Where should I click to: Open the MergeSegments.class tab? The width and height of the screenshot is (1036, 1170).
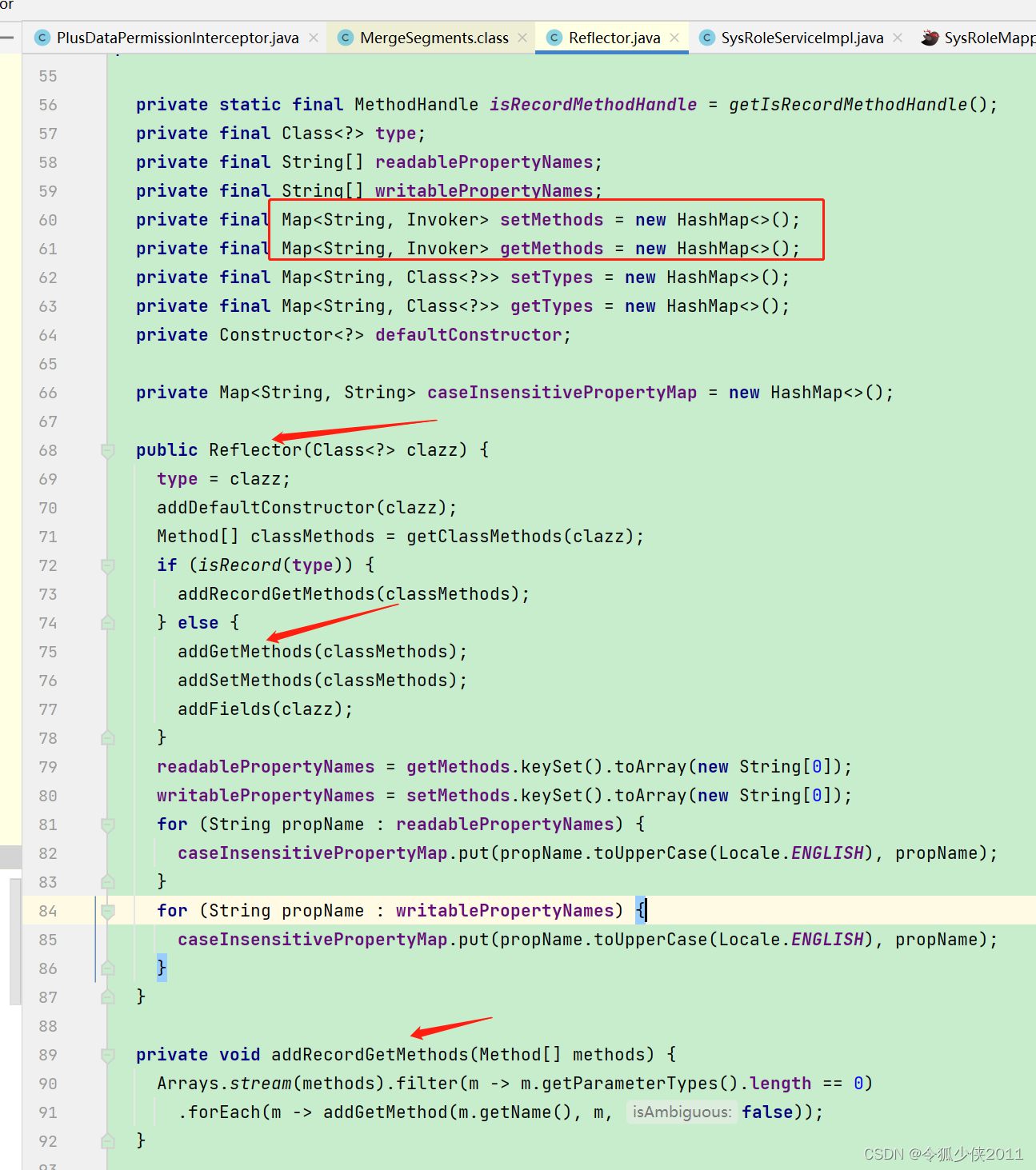(x=434, y=38)
